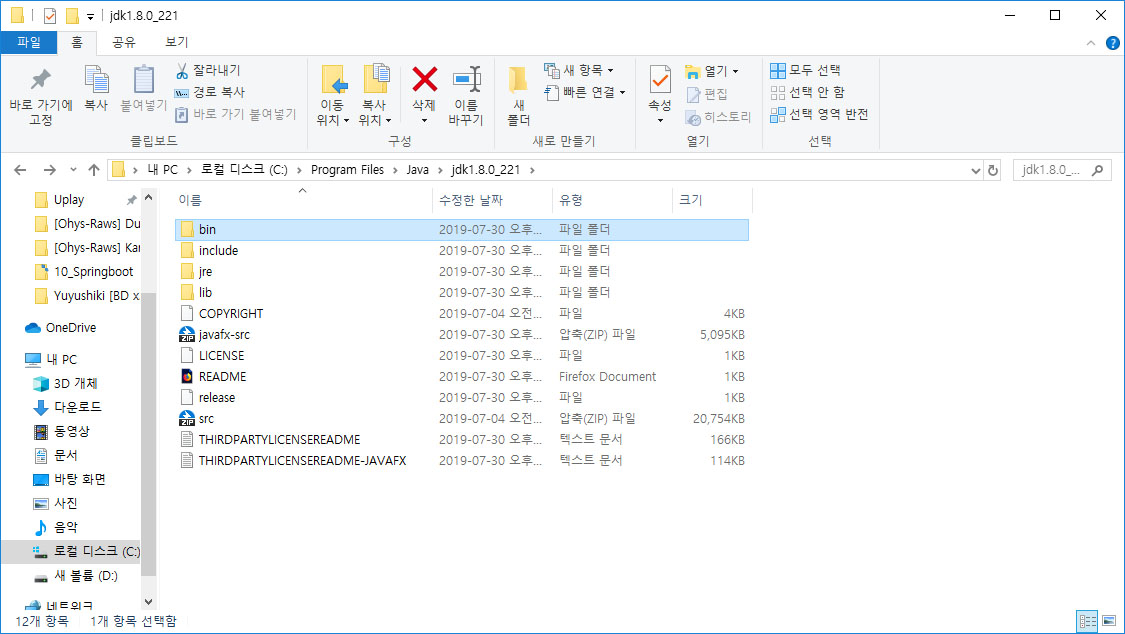Click Java in the breadcrumb path
The image size is (1125, 634).
(418, 170)
